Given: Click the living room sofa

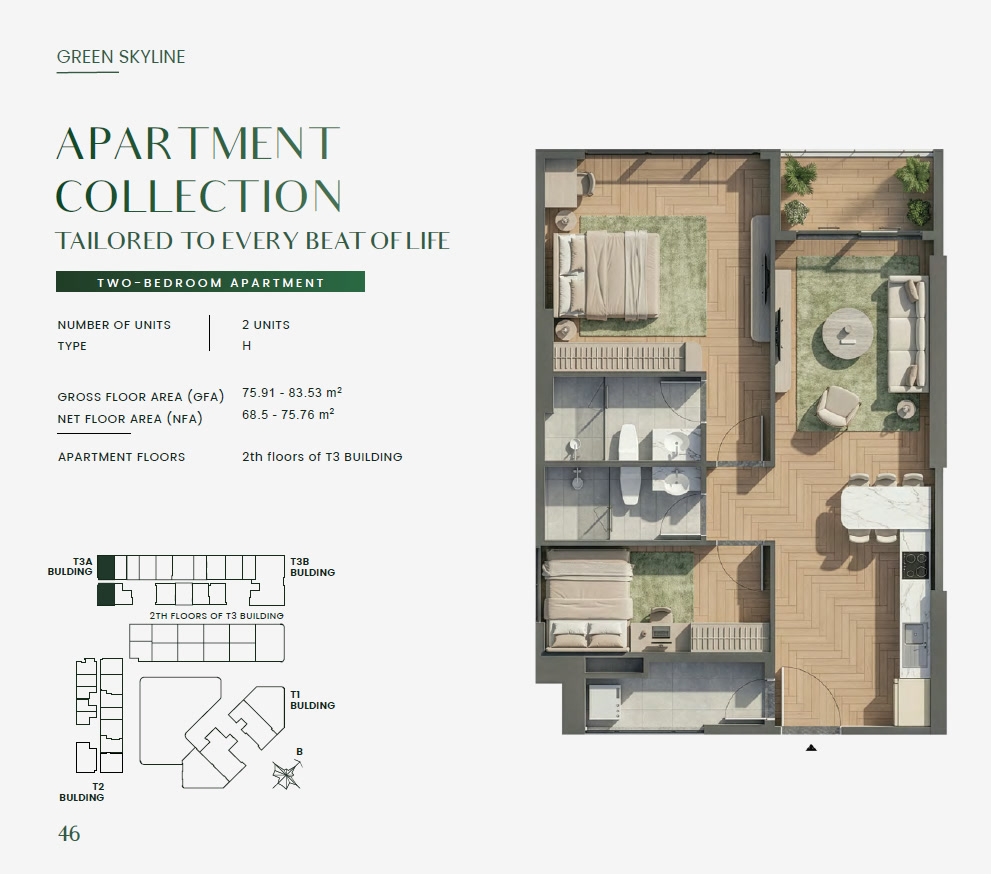Looking at the screenshot, I should point(908,334).
